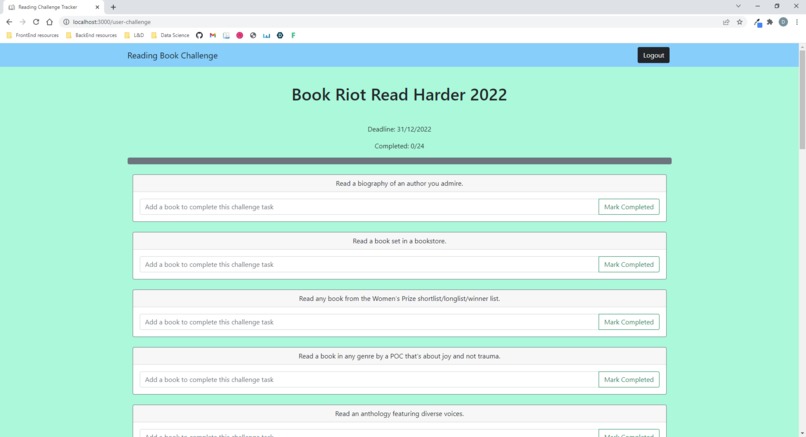
Task: Open the green F bookmark icon
Action: pyautogui.click(x=293, y=35)
